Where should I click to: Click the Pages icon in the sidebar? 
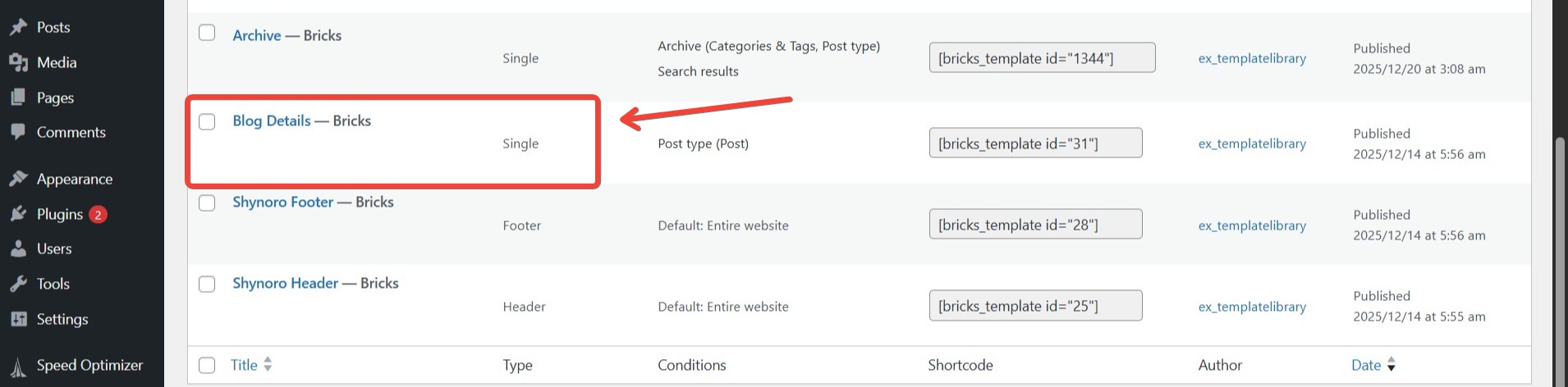click(18, 98)
